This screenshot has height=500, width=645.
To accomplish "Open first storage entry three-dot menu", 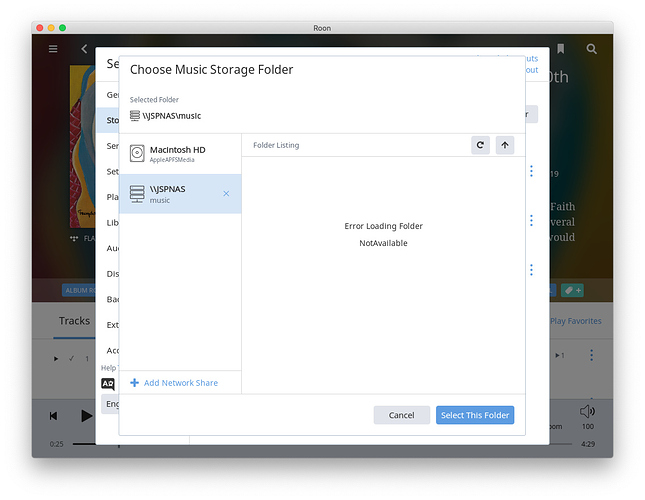I will click(x=531, y=171).
